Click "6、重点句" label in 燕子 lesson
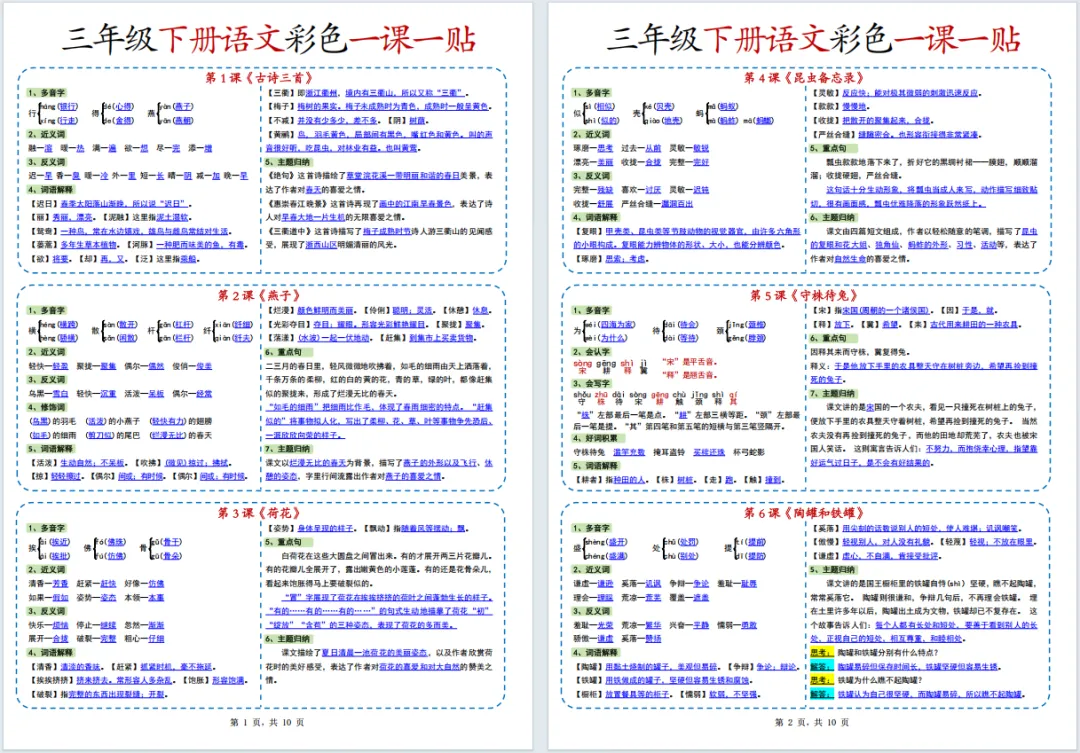Screen dimensions: 1080x753 (284, 352)
